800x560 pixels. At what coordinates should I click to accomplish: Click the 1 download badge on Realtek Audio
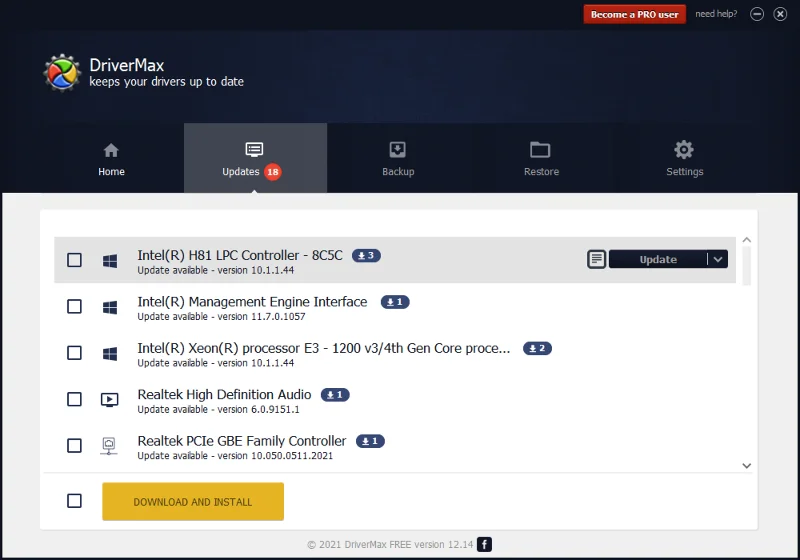click(x=335, y=395)
